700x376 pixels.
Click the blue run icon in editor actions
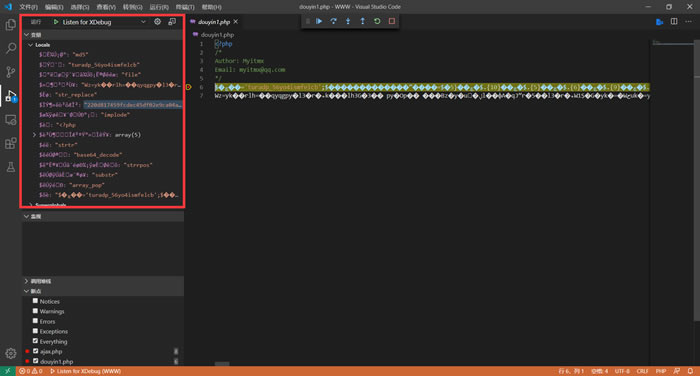[x=659, y=22]
